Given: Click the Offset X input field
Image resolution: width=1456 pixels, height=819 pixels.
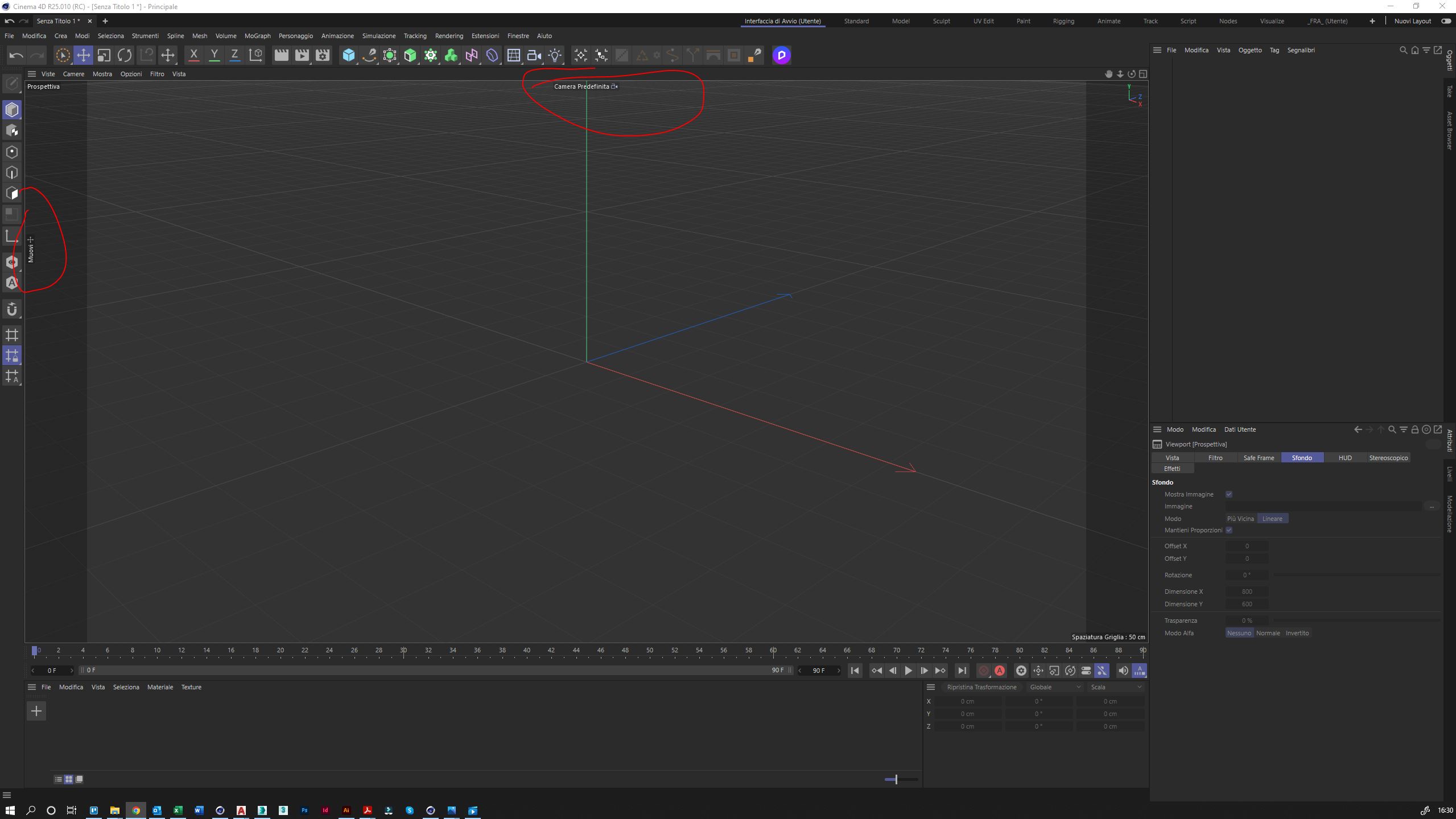Looking at the screenshot, I should coord(1246,546).
